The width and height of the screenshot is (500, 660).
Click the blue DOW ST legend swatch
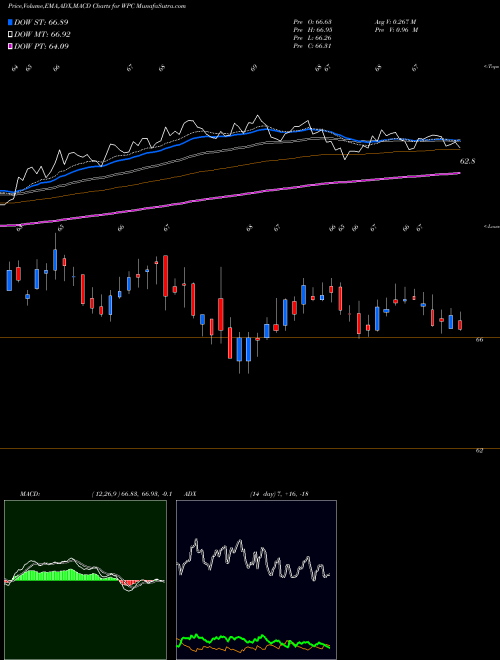point(11,22)
